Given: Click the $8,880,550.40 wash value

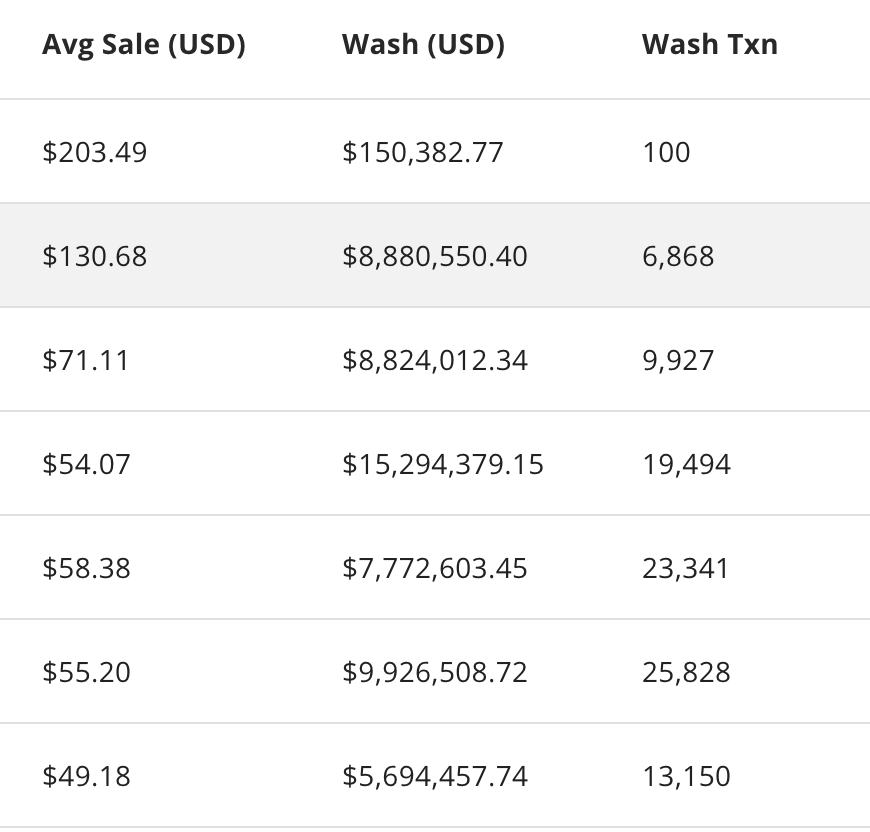Looking at the screenshot, I should tap(435, 257).
